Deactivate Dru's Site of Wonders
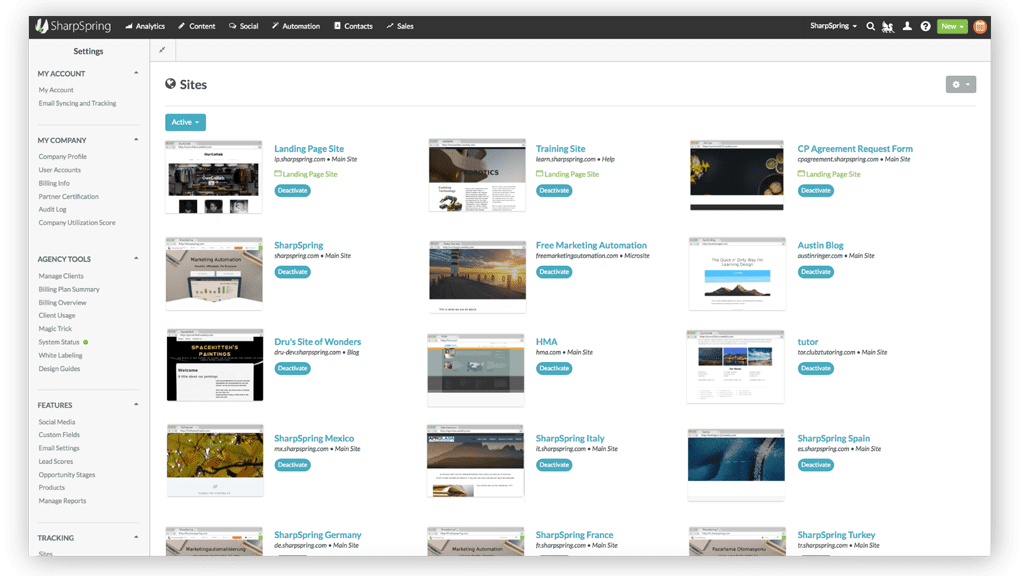 [293, 368]
